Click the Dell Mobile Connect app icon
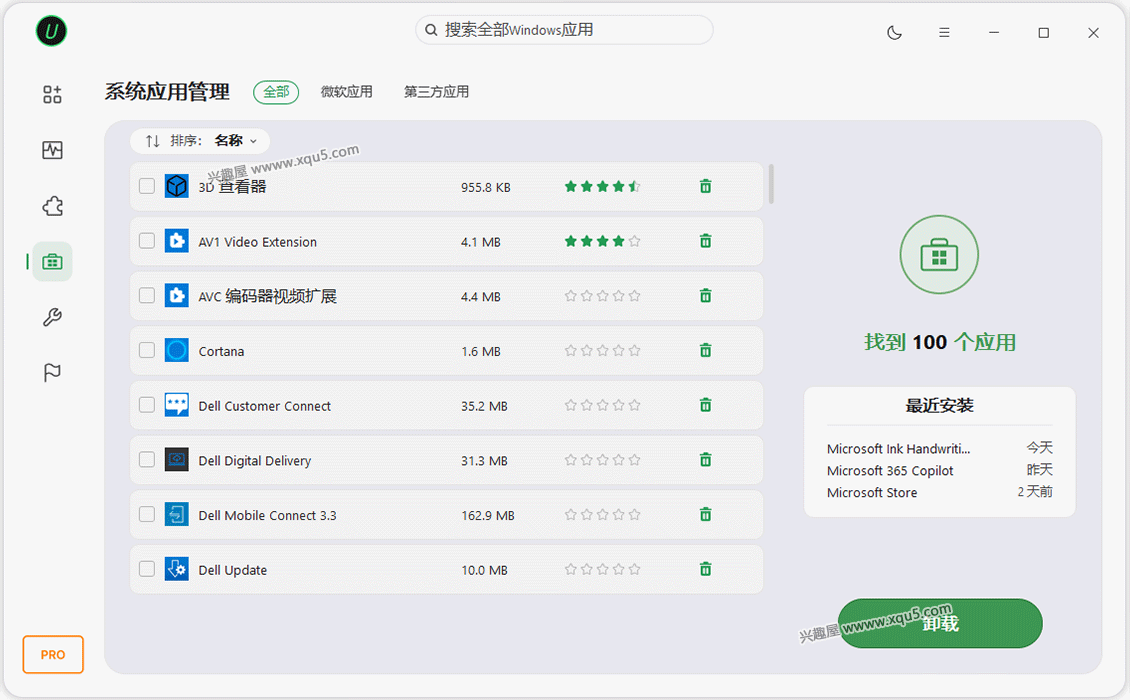This screenshot has width=1130, height=700. [x=177, y=514]
